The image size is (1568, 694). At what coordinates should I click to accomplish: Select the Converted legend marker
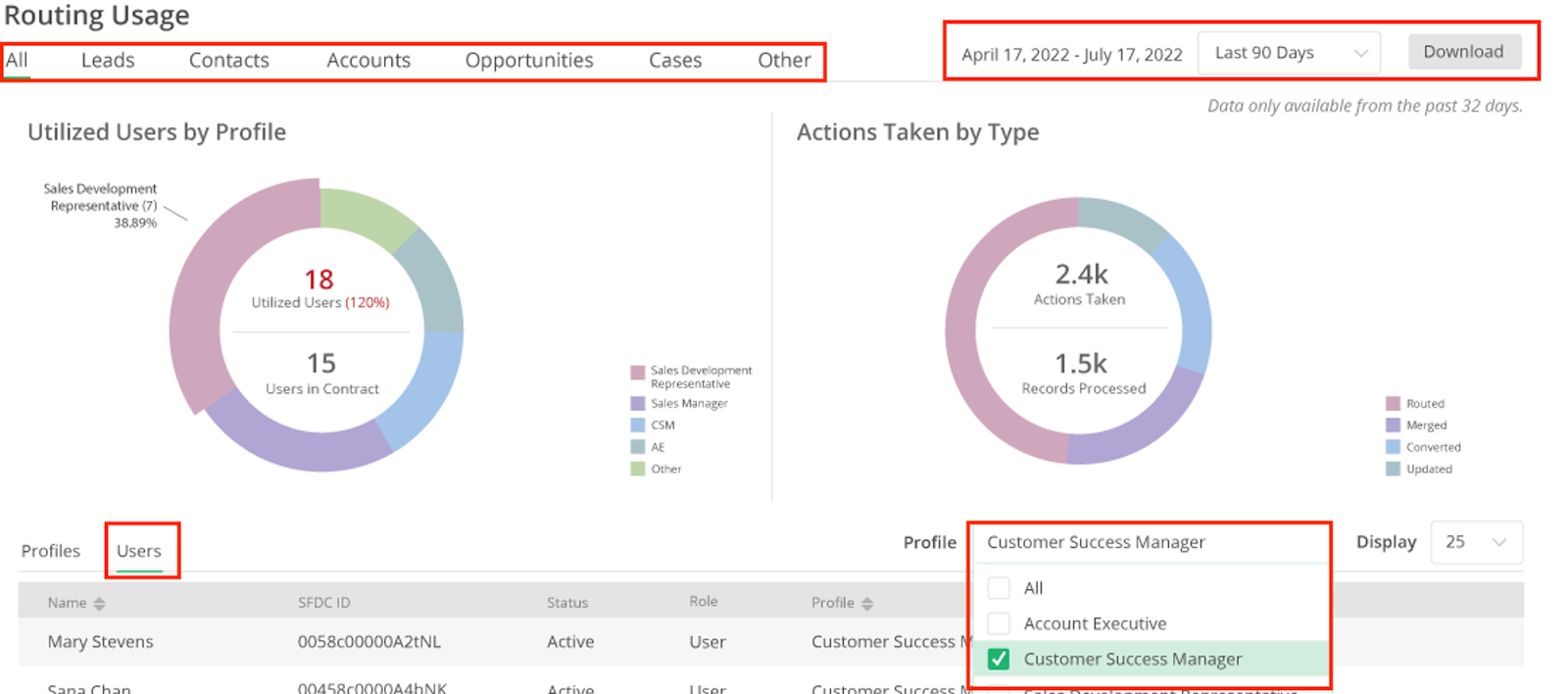tap(1393, 447)
